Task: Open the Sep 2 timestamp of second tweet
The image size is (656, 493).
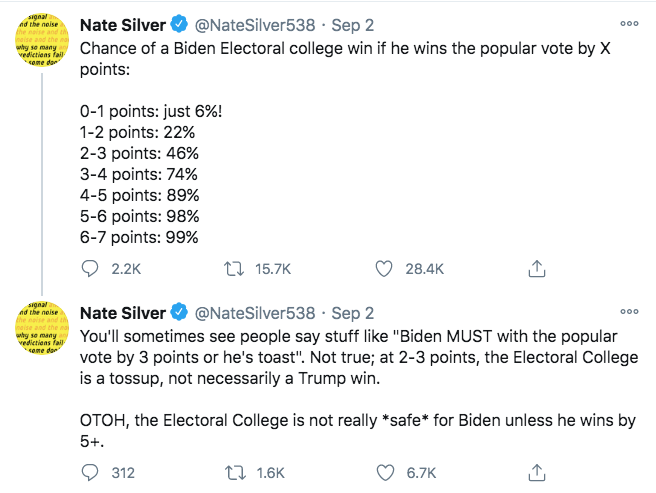Action: tap(353, 313)
